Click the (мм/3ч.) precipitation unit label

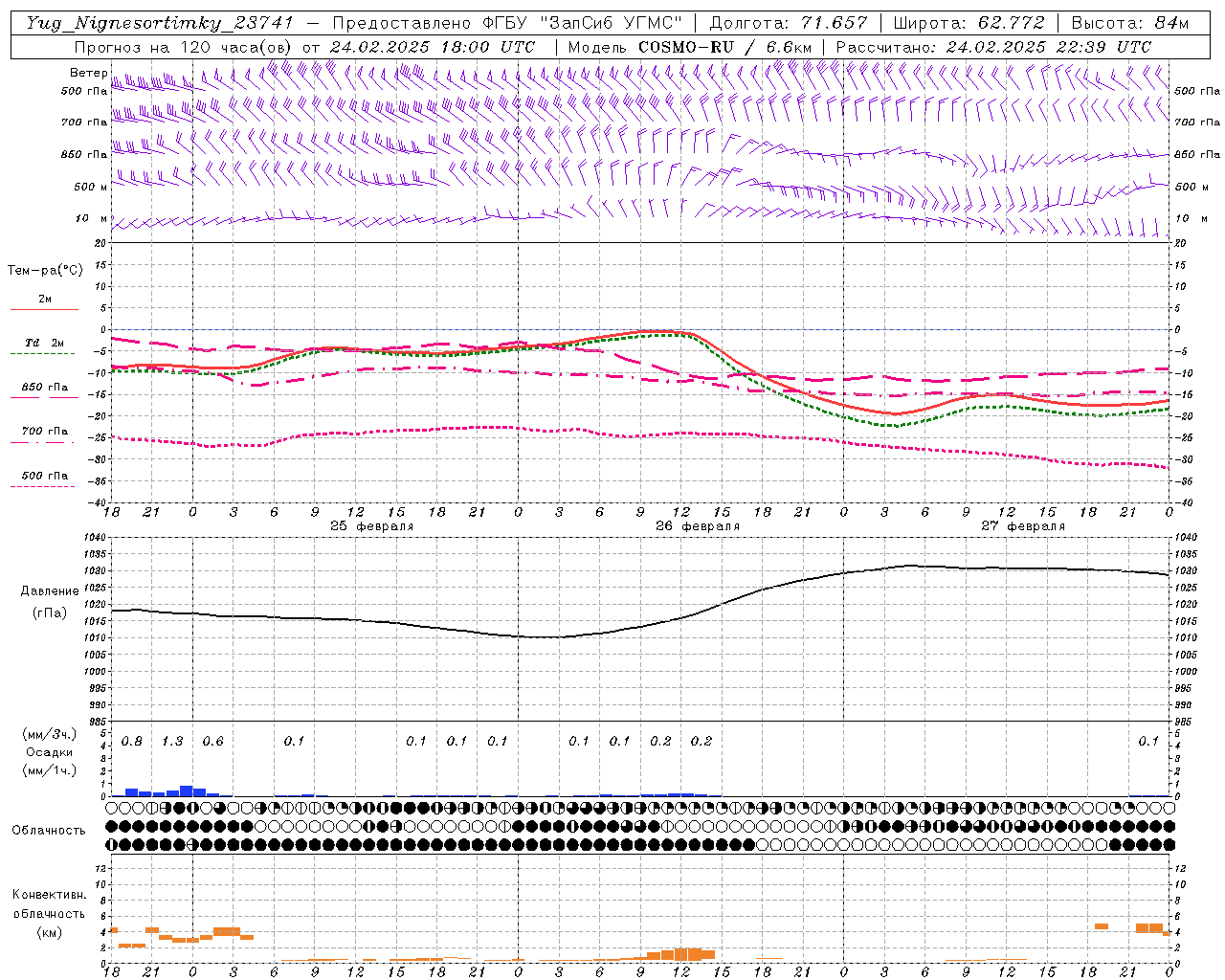pyautogui.click(x=49, y=734)
